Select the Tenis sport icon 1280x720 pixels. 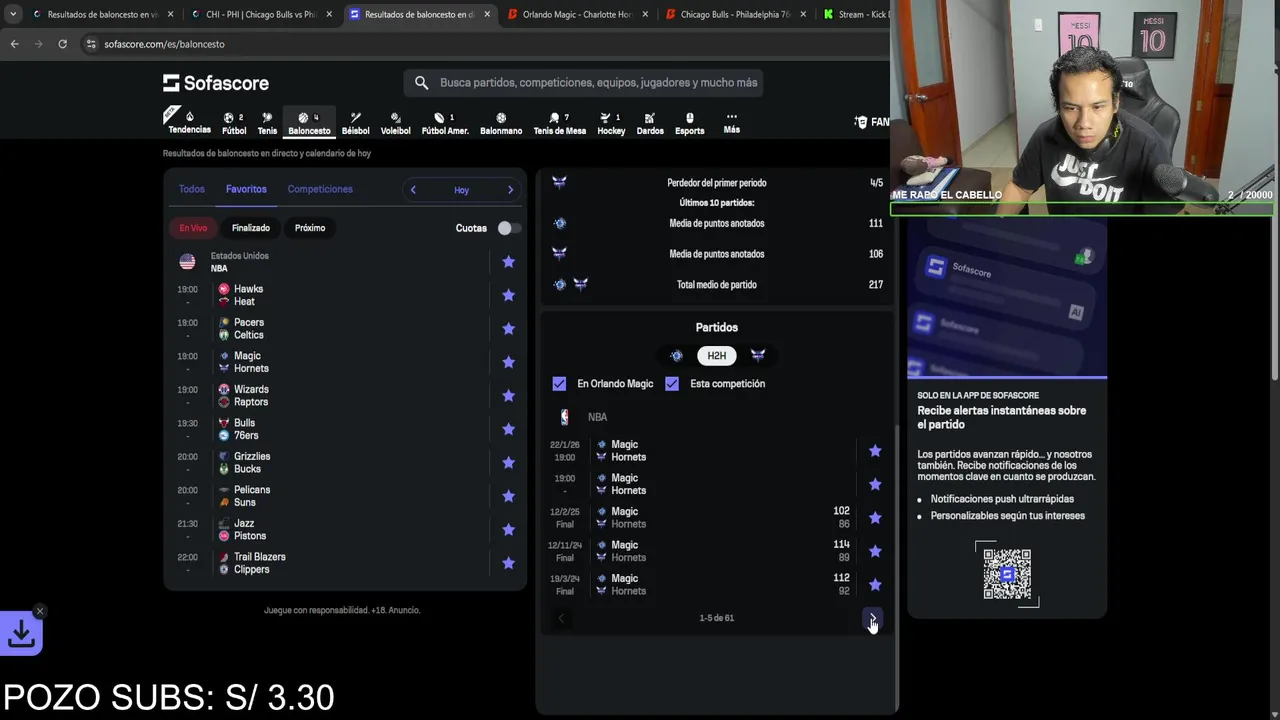point(267,123)
